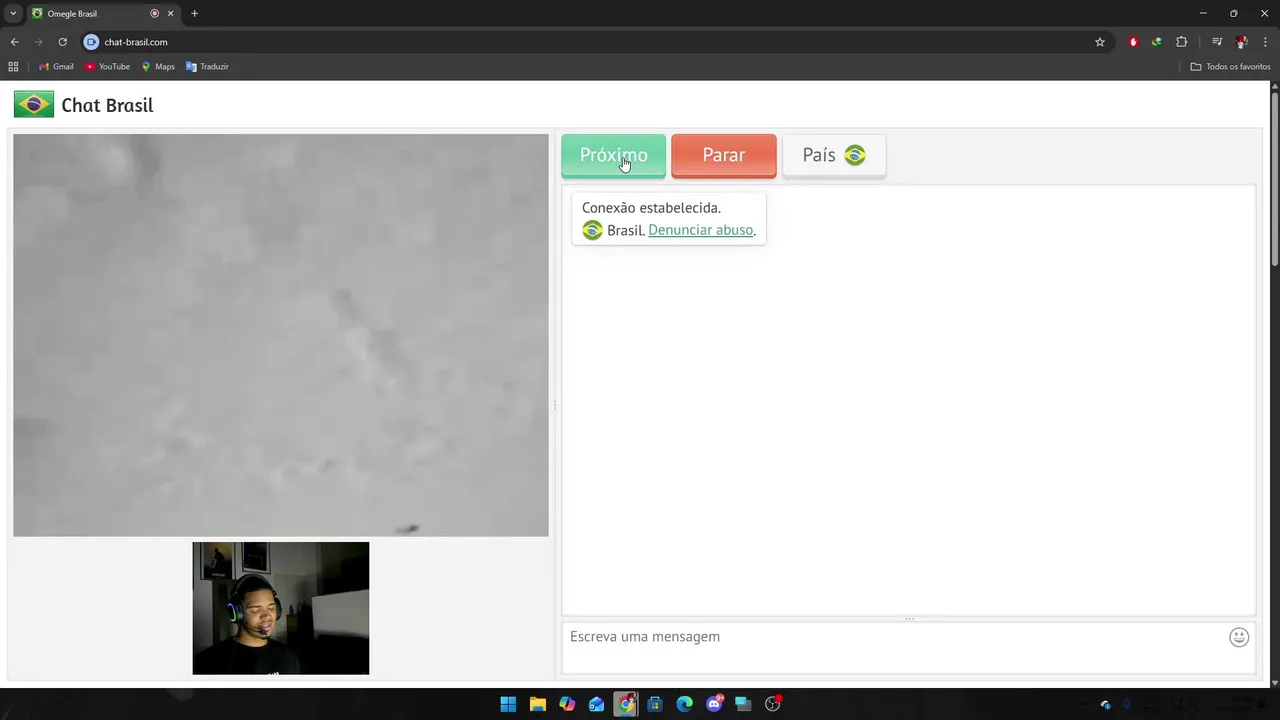Click 'Conexão estabelecida.' status text
The width and height of the screenshot is (1280, 720).
651,208
